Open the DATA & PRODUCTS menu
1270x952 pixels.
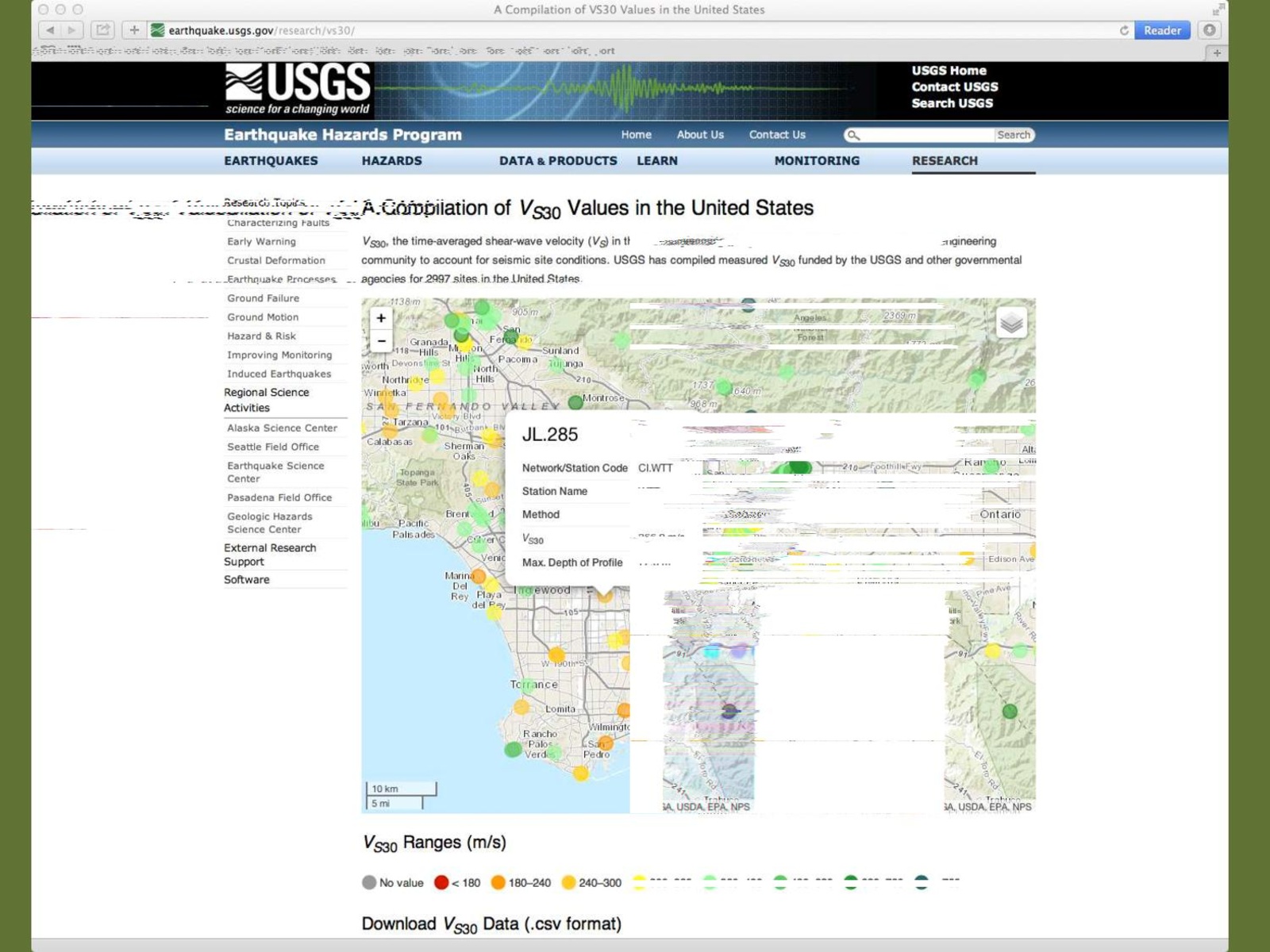[557, 161]
